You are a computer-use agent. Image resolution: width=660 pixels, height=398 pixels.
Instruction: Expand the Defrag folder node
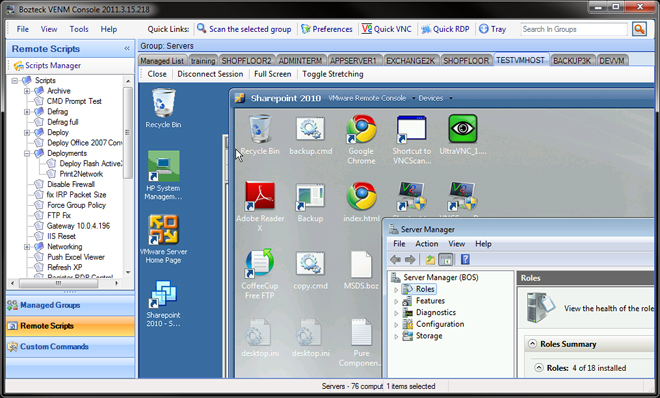point(27,111)
